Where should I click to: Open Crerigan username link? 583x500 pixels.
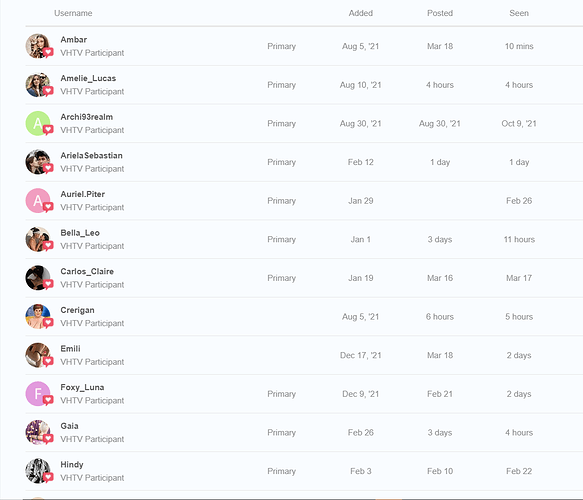click(x=77, y=310)
